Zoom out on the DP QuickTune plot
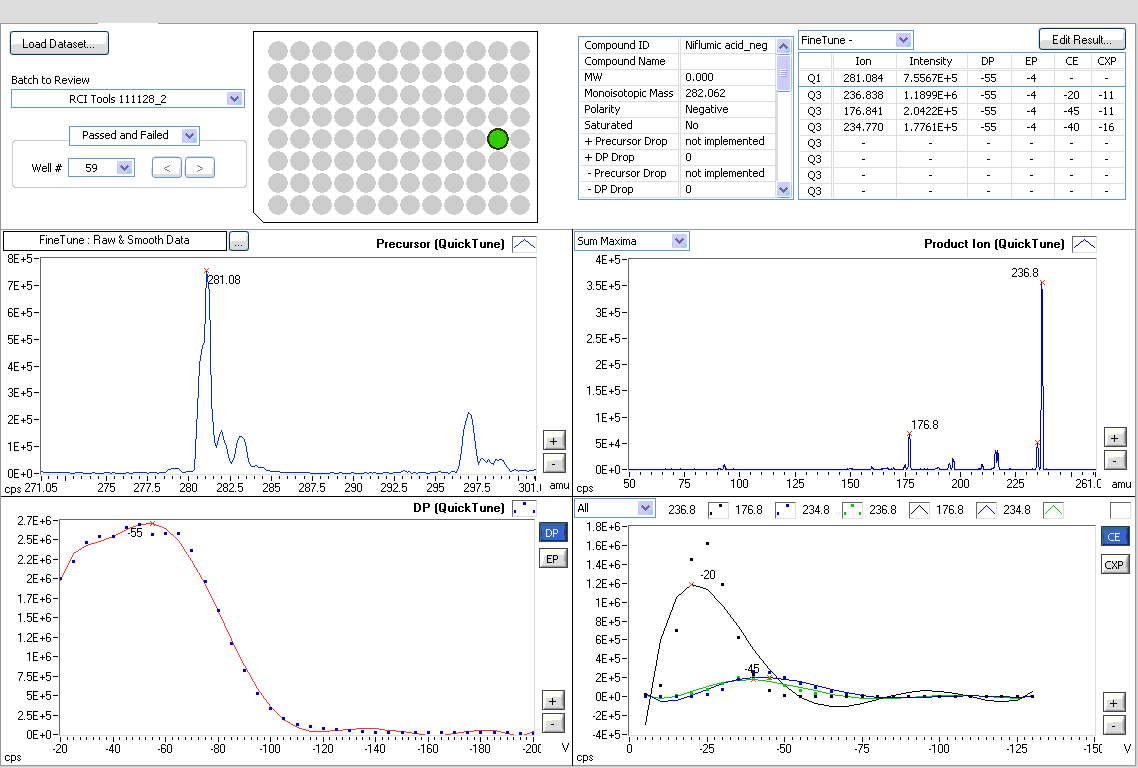 pyautogui.click(x=553, y=724)
